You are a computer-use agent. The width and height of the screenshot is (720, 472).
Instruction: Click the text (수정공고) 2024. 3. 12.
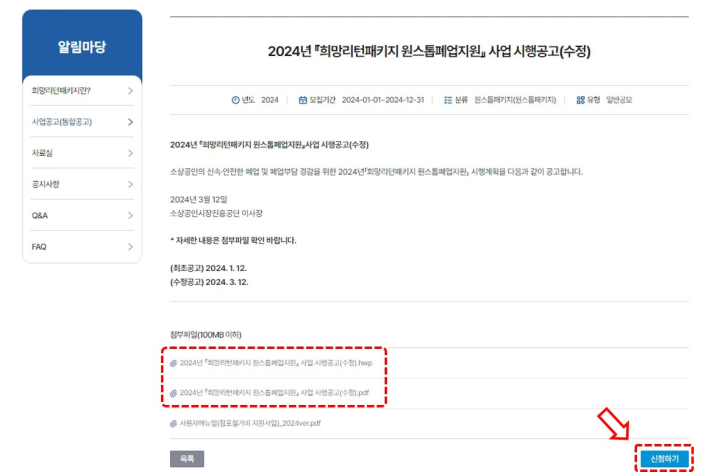pyautogui.click(x=209, y=282)
